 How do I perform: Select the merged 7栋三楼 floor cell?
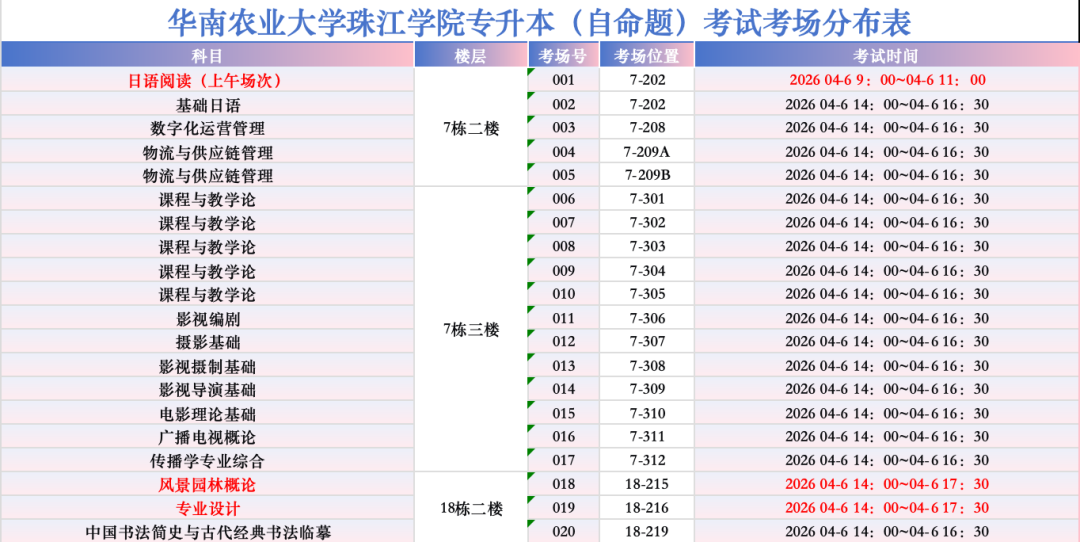tap(470, 329)
